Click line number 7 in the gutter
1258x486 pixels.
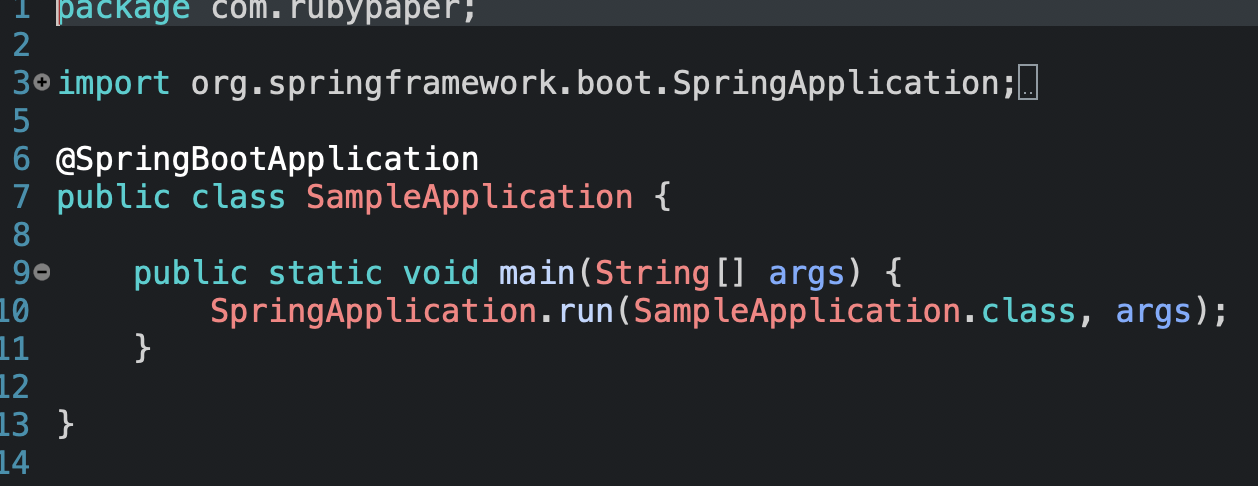(22, 198)
